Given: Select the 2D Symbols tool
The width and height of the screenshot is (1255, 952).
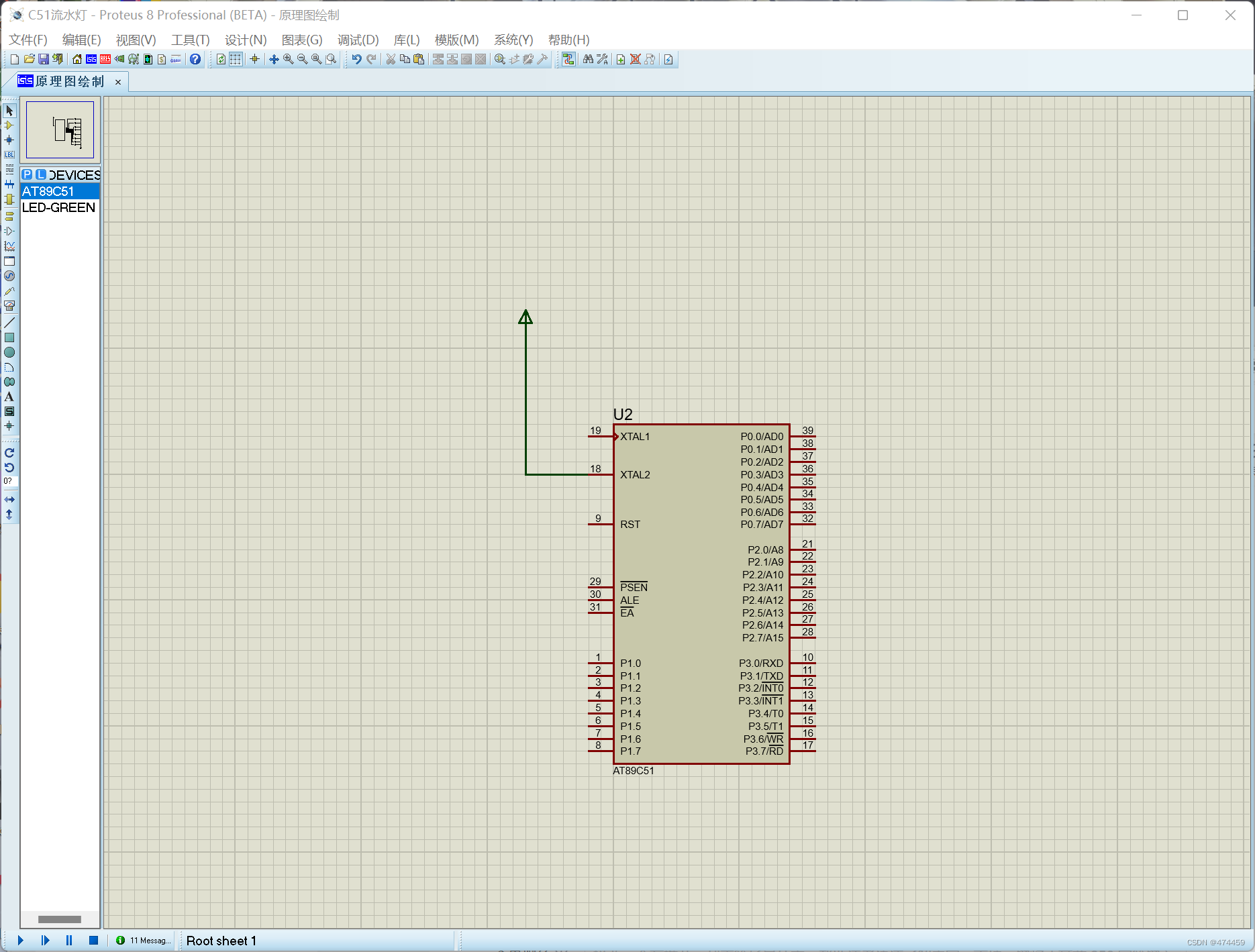Looking at the screenshot, I should [9, 411].
